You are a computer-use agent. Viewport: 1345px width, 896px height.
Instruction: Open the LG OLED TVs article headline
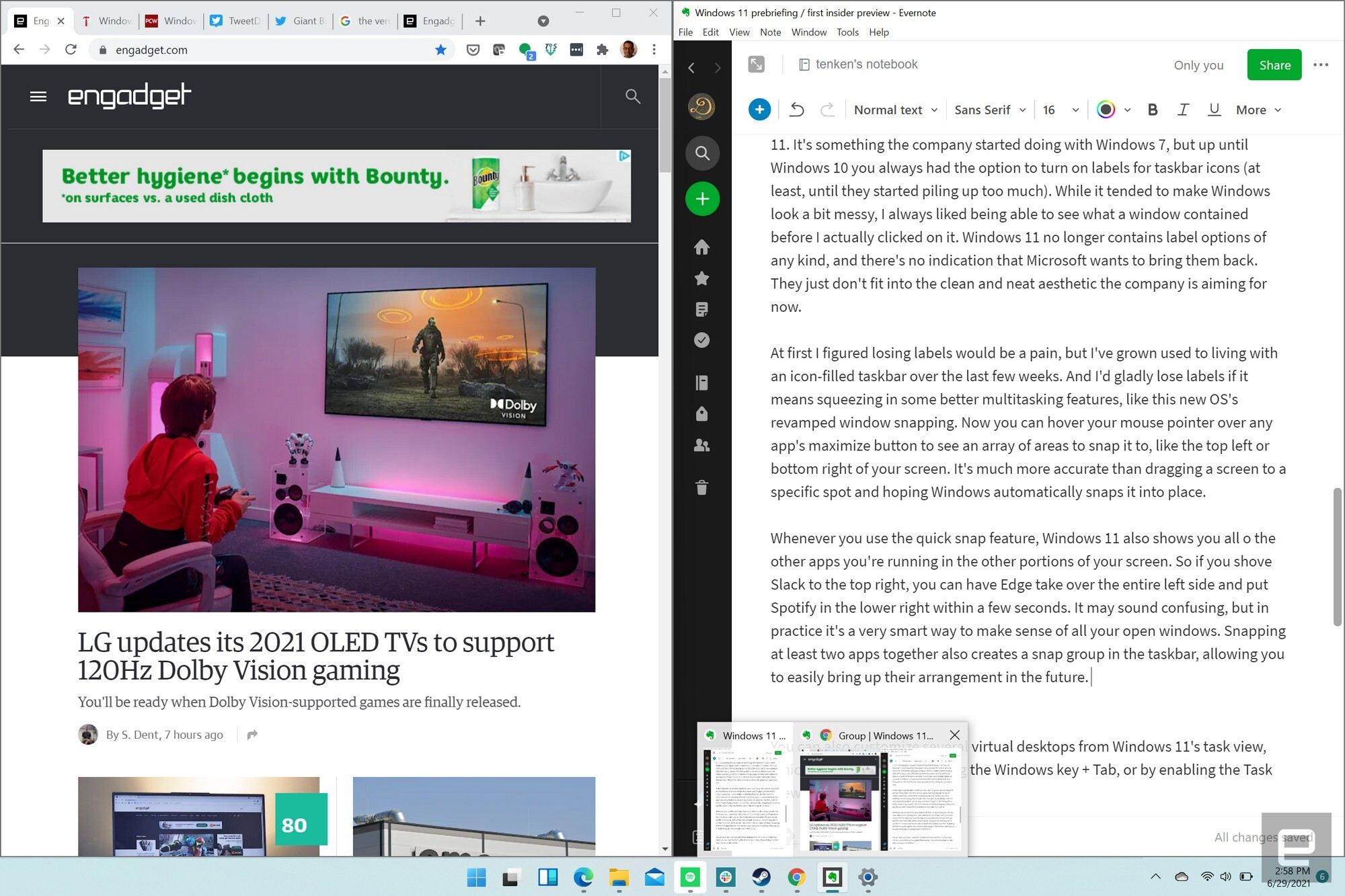click(x=315, y=656)
